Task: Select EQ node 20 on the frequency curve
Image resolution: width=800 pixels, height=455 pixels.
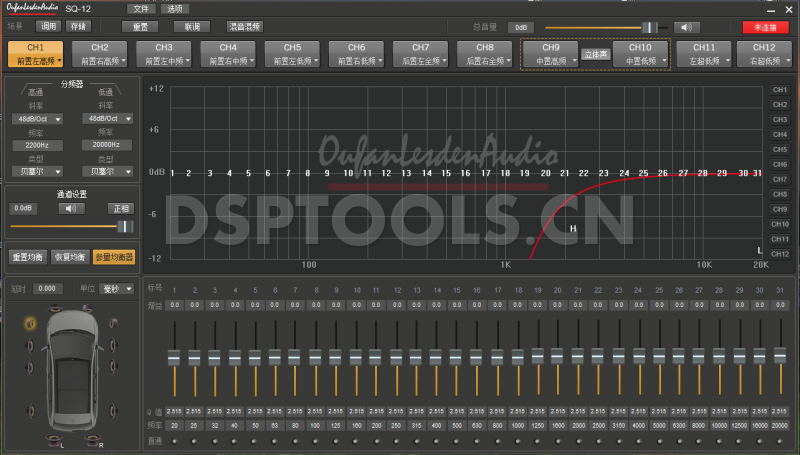Action: pyautogui.click(x=545, y=173)
